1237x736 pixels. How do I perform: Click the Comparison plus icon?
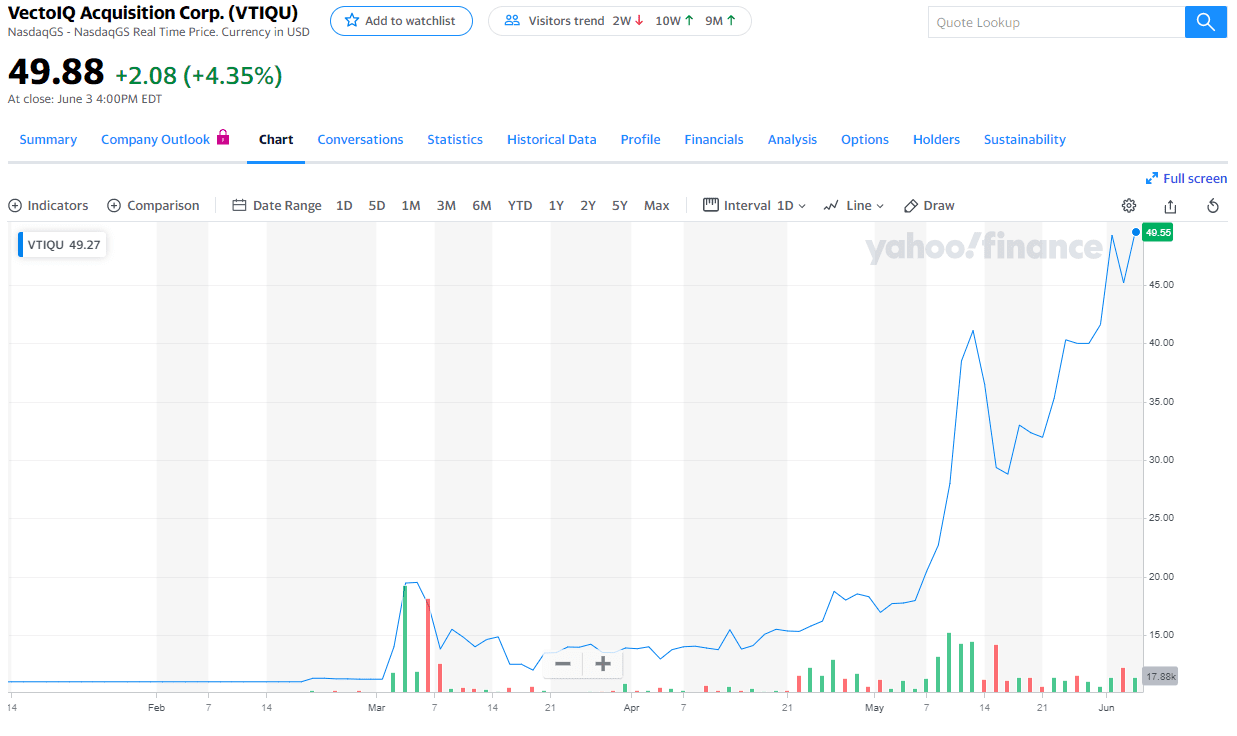coord(114,206)
